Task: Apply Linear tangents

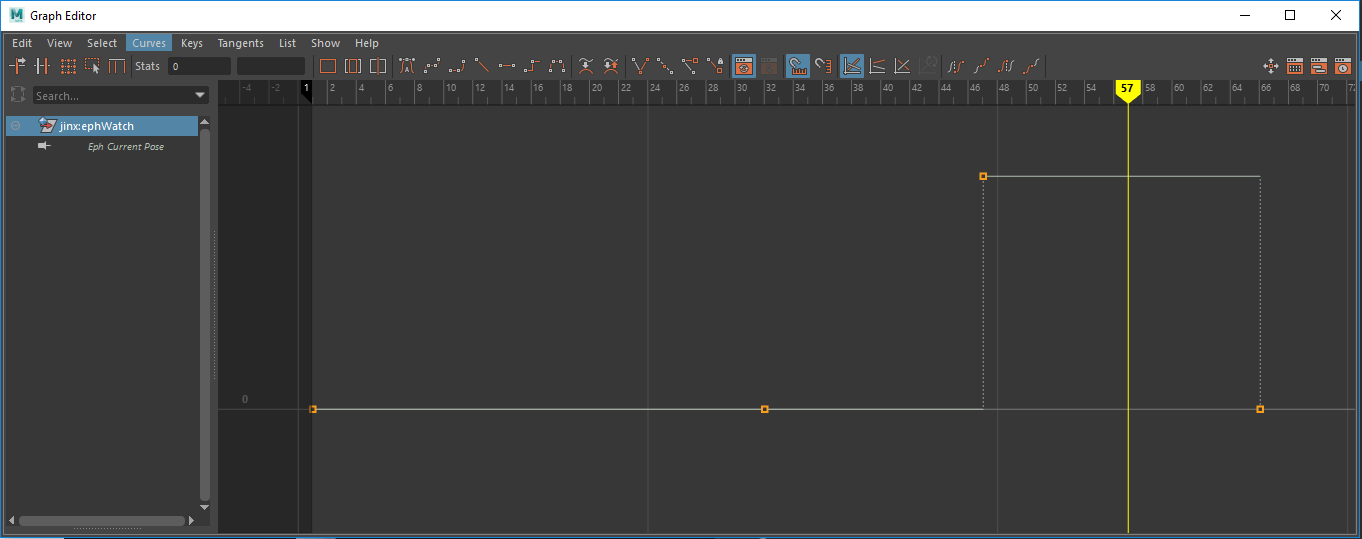Action: coord(482,66)
